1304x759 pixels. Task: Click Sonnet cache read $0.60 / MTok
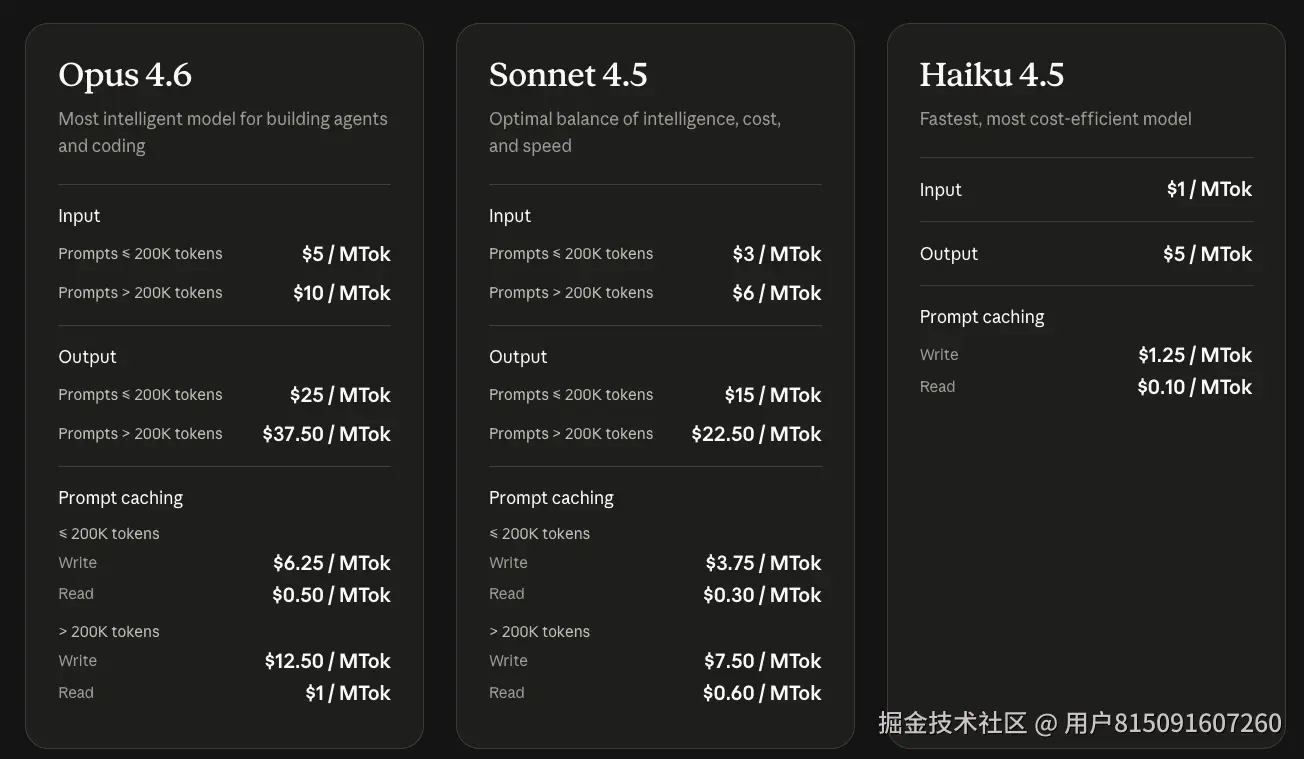(762, 693)
